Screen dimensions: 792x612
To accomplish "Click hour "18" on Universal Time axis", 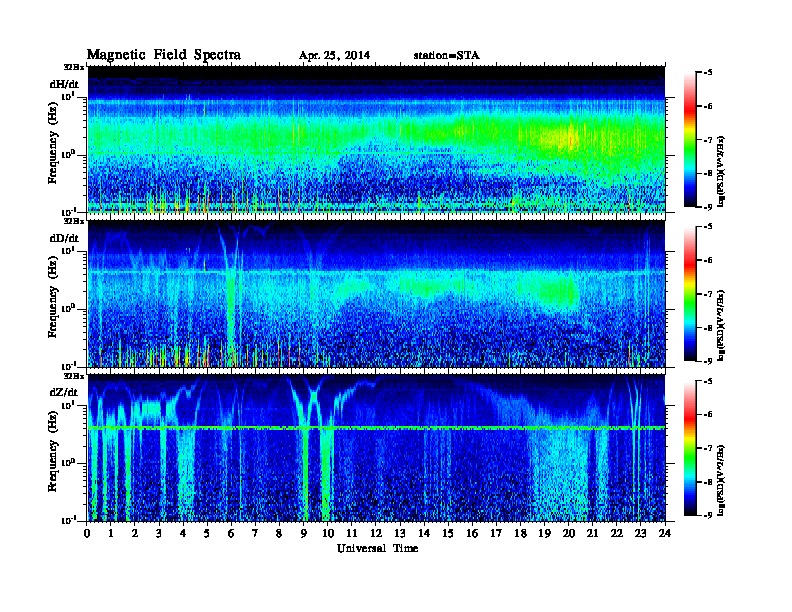I will (x=520, y=533).
